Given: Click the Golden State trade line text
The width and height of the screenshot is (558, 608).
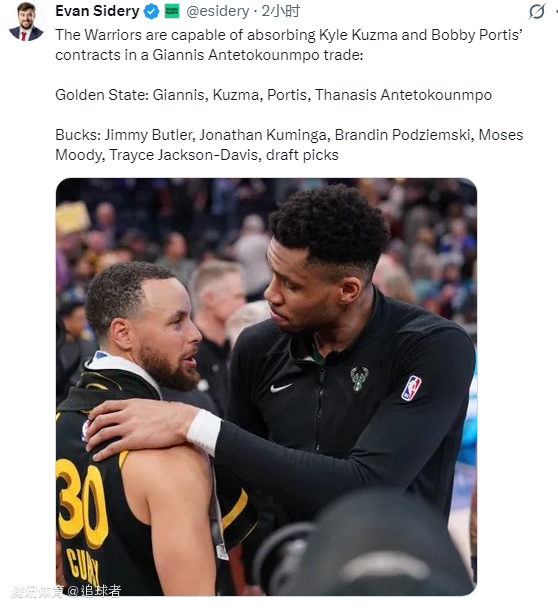Looking at the screenshot, I should tap(273, 95).
